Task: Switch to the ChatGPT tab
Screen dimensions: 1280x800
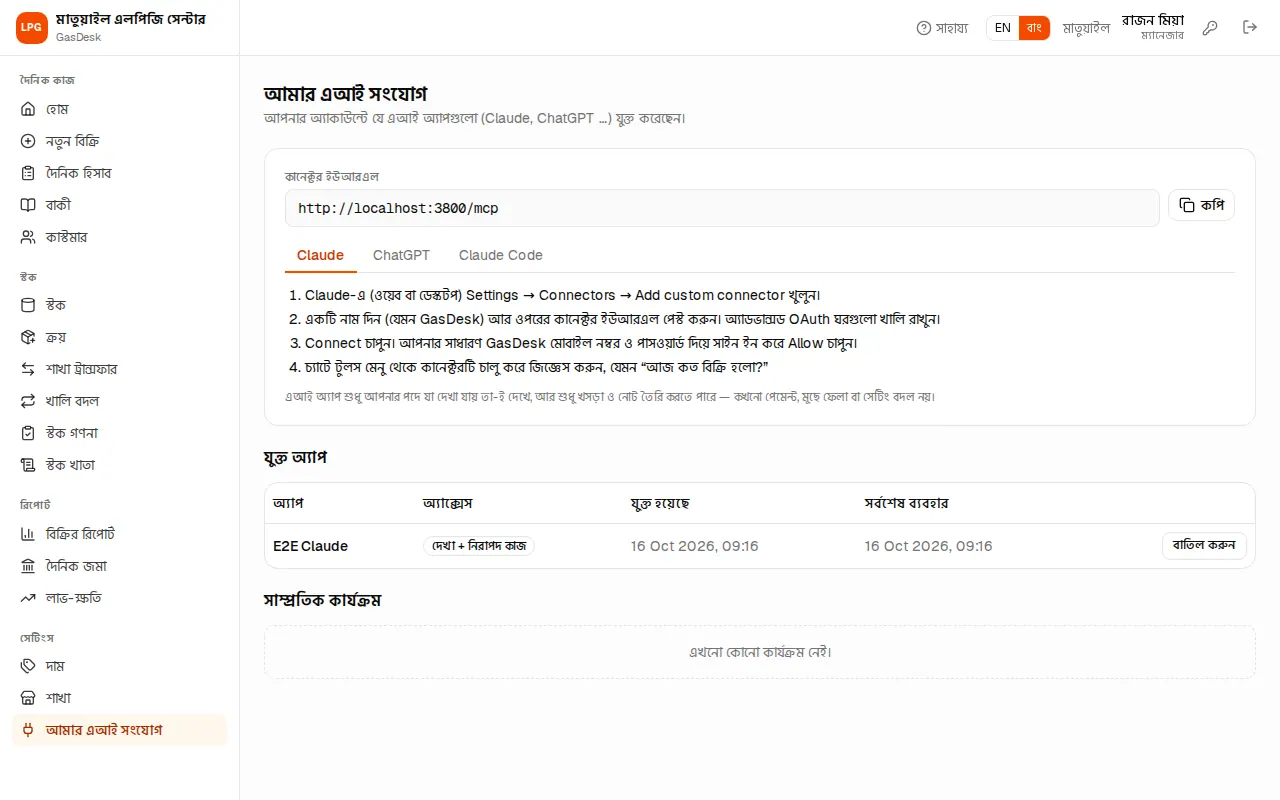Action: click(402, 255)
